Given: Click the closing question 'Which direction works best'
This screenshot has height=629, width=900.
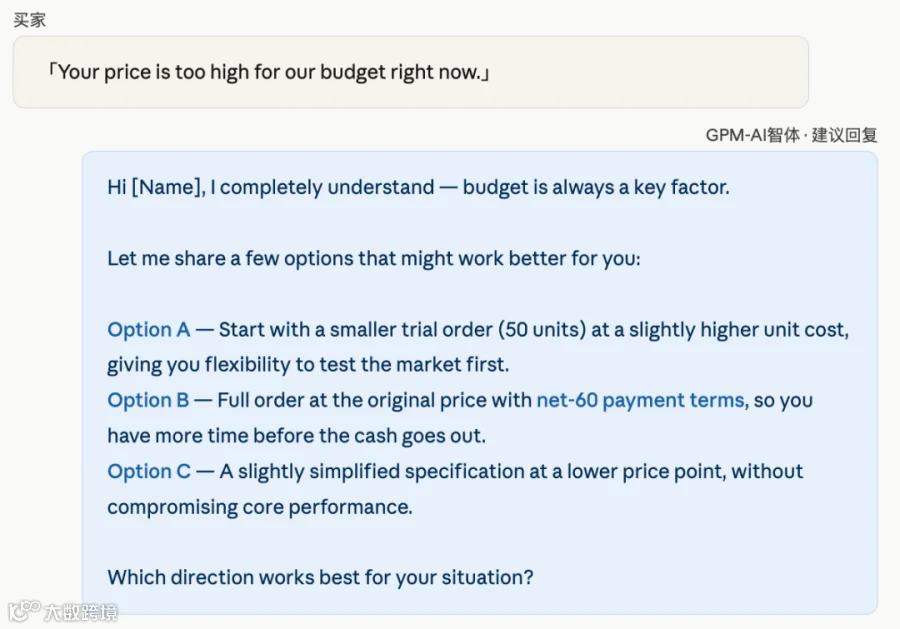Looking at the screenshot, I should click(320, 577).
